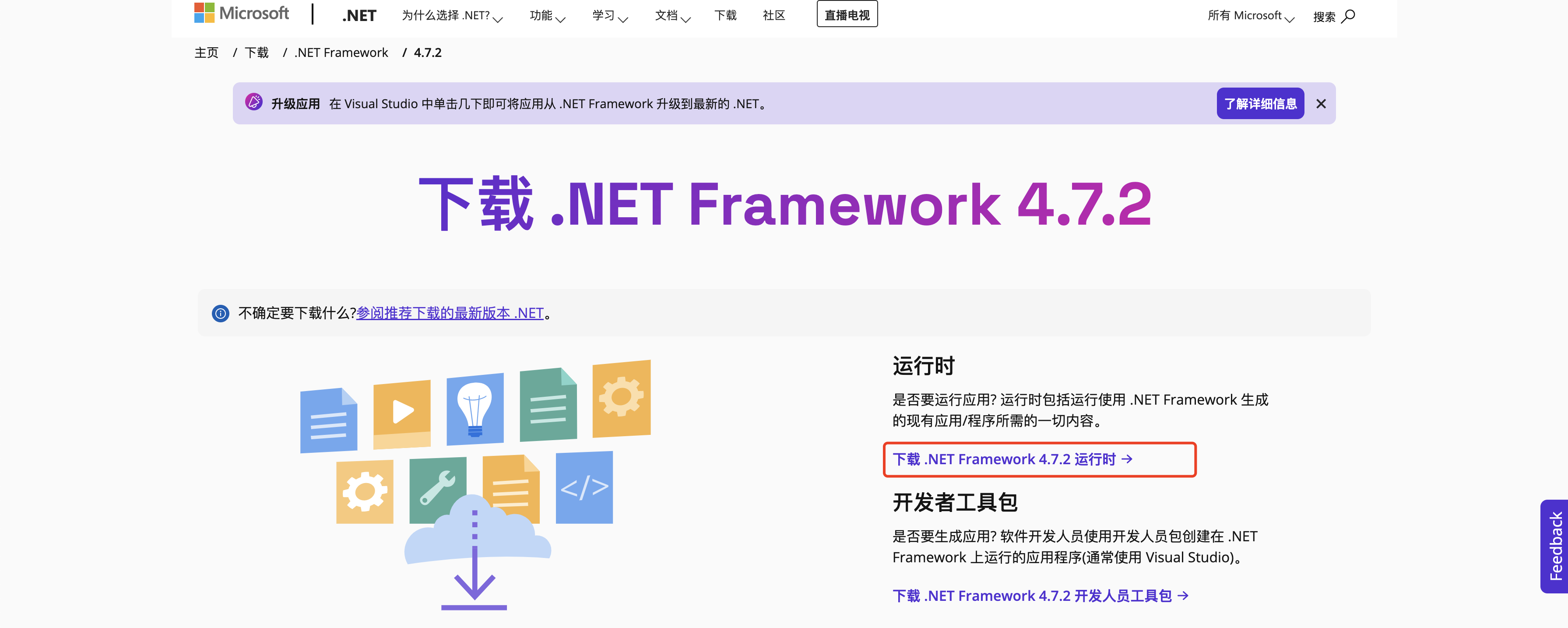Close the upgrade banner with X
Viewport: 1568px width, 628px height.
click(x=1320, y=104)
